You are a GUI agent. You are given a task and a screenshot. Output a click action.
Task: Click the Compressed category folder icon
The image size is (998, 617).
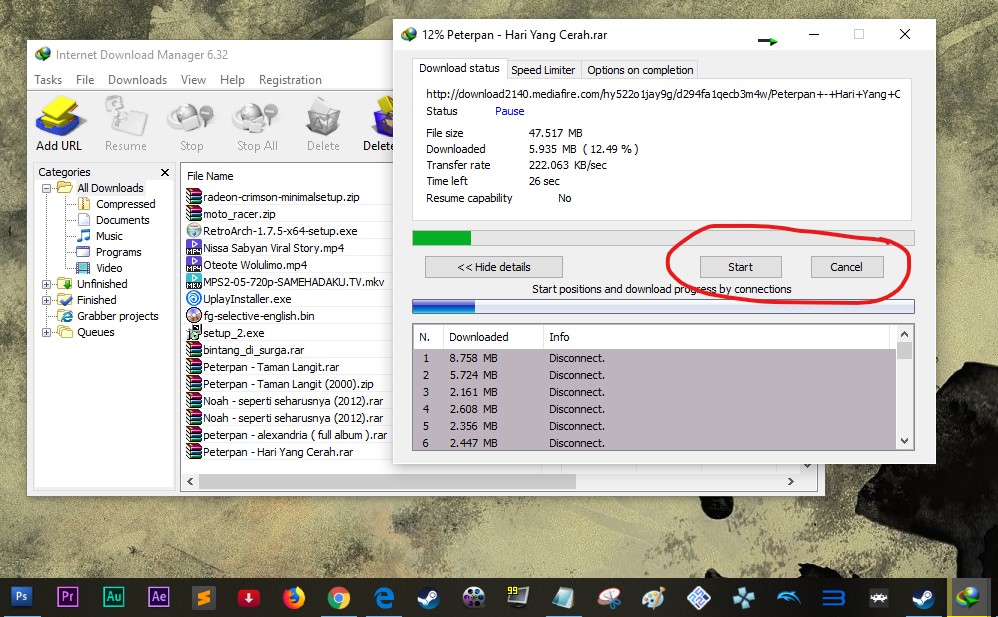pos(84,204)
